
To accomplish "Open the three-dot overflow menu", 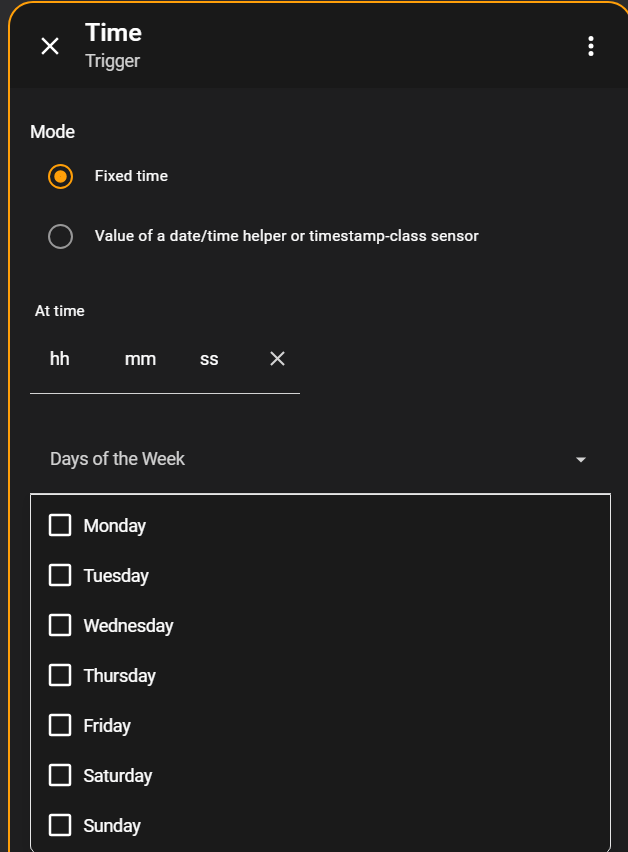I will point(591,46).
